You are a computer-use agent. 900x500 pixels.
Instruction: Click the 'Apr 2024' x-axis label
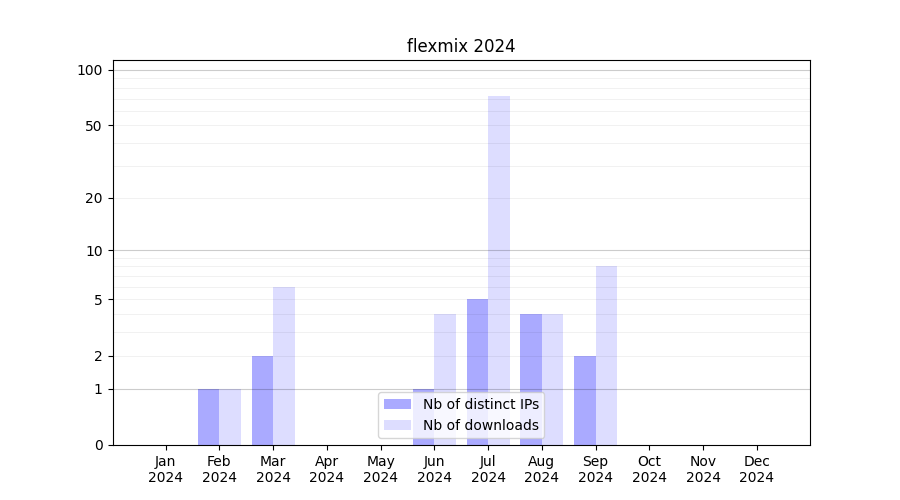point(327,469)
